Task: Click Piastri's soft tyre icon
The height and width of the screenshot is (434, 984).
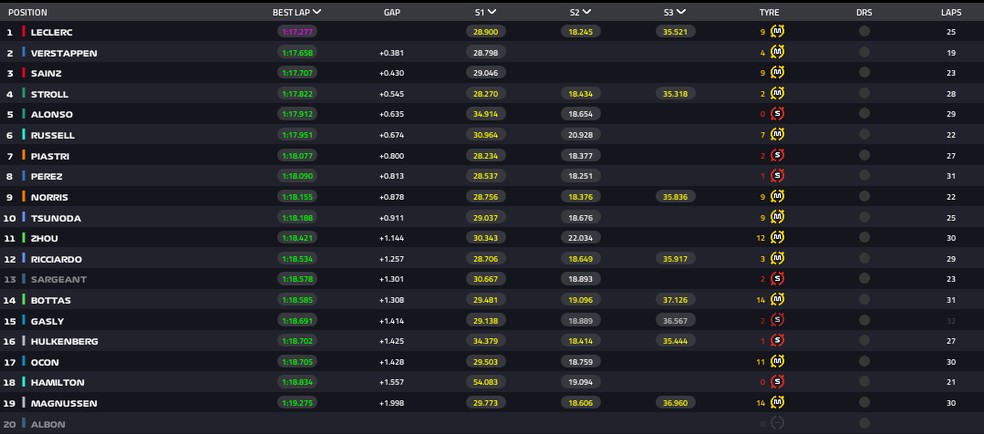Action: coord(778,156)
